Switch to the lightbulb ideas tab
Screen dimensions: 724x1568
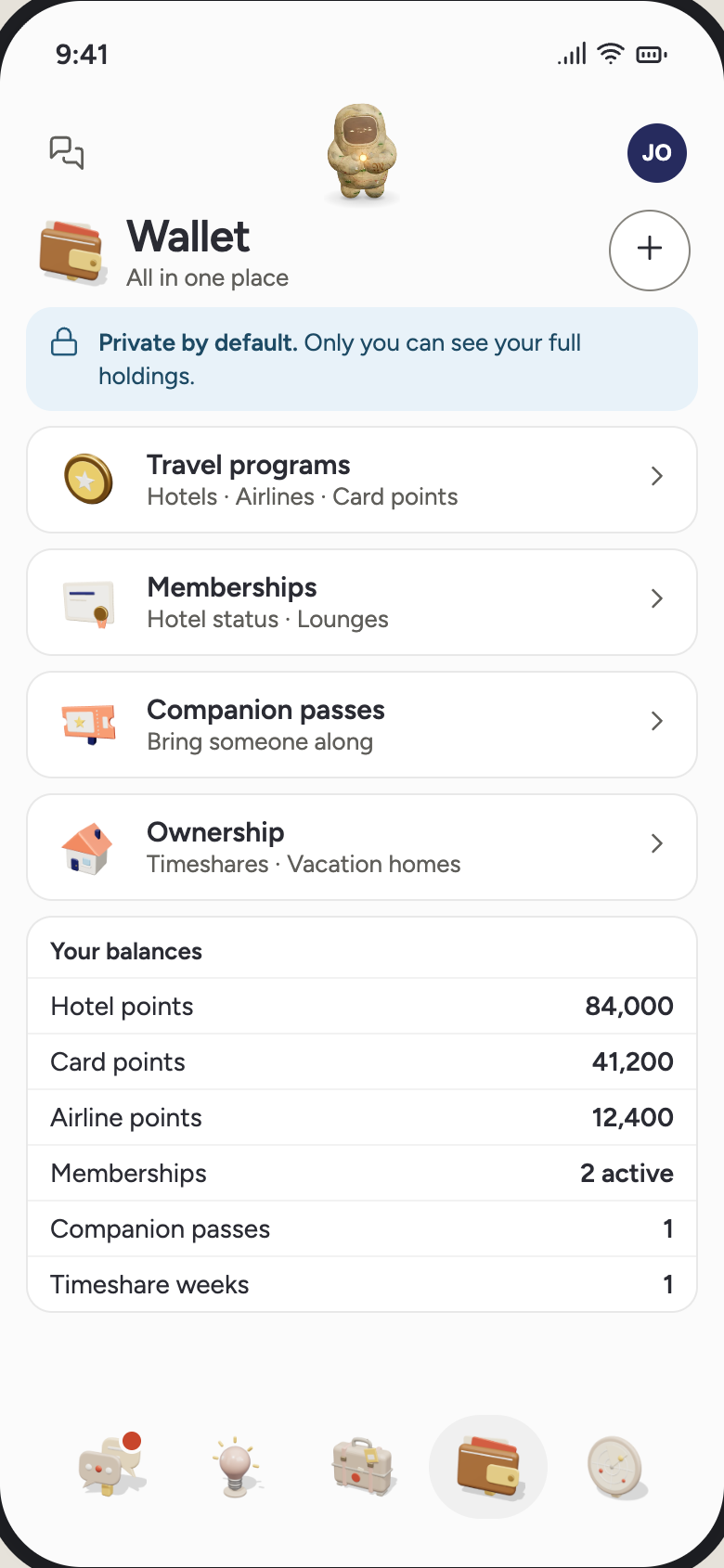pos(236,1466)
